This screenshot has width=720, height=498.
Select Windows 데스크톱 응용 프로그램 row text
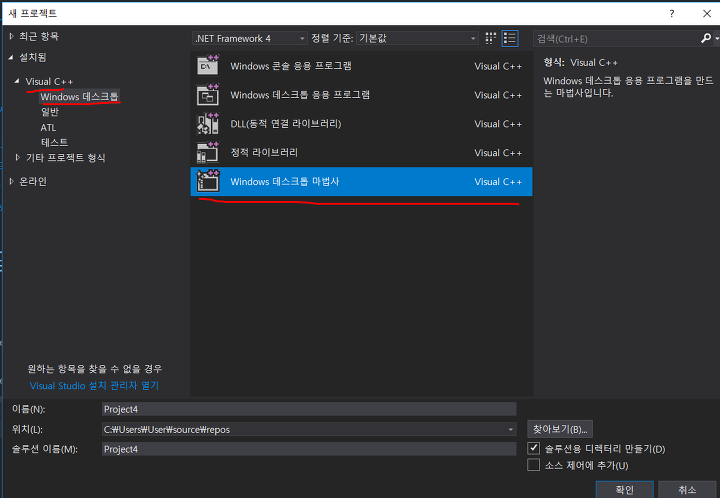300,95
